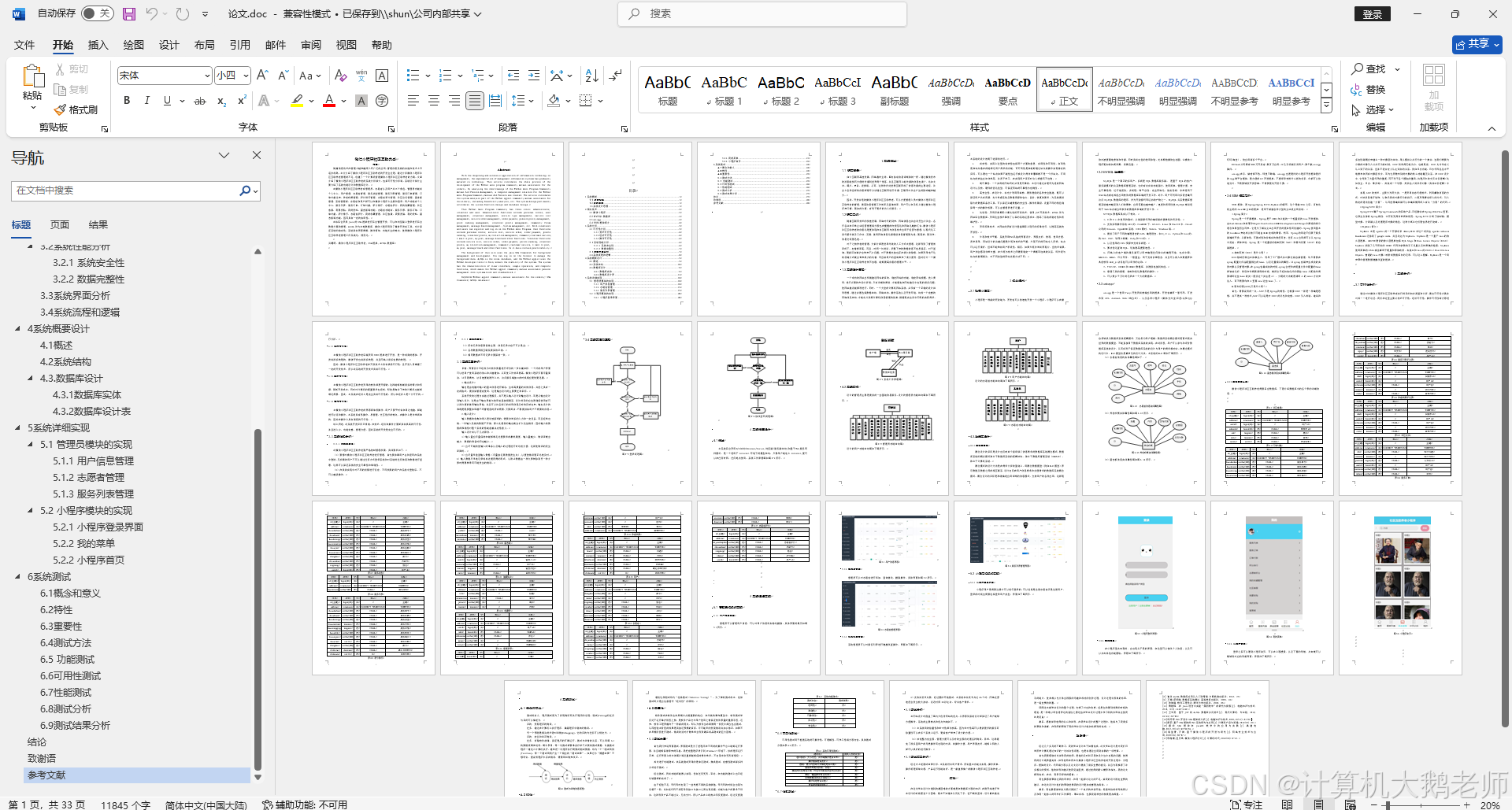Toggle character shading (gray A)
The image size is (1512, 810).
(x=361, y=101)
